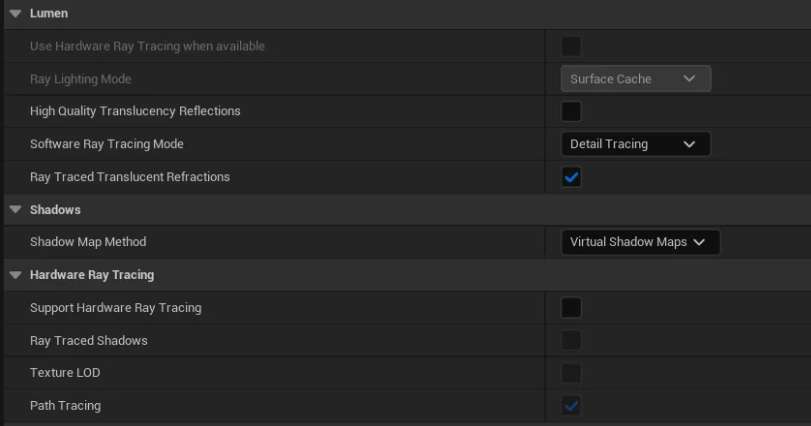Screen dimensions: 811x426
Task: Uncheck Ray Traced Translucent Refractions
Action: [x=571, y=177]
